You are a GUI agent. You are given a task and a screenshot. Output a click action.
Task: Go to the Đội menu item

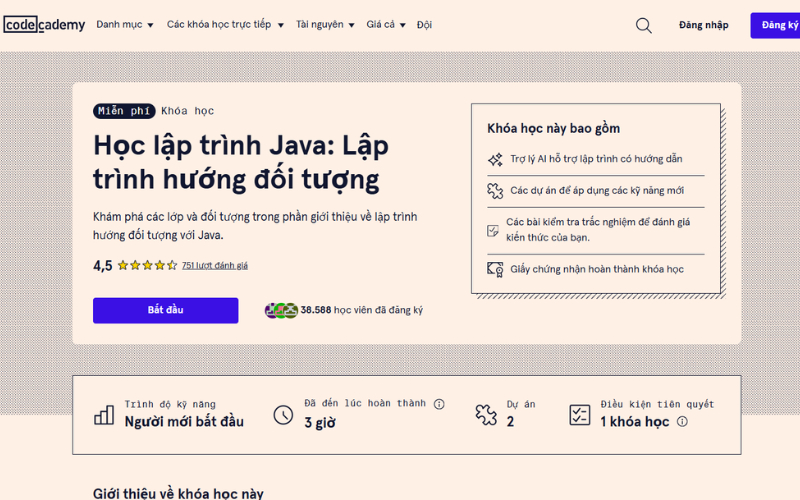tap(424, 24)
